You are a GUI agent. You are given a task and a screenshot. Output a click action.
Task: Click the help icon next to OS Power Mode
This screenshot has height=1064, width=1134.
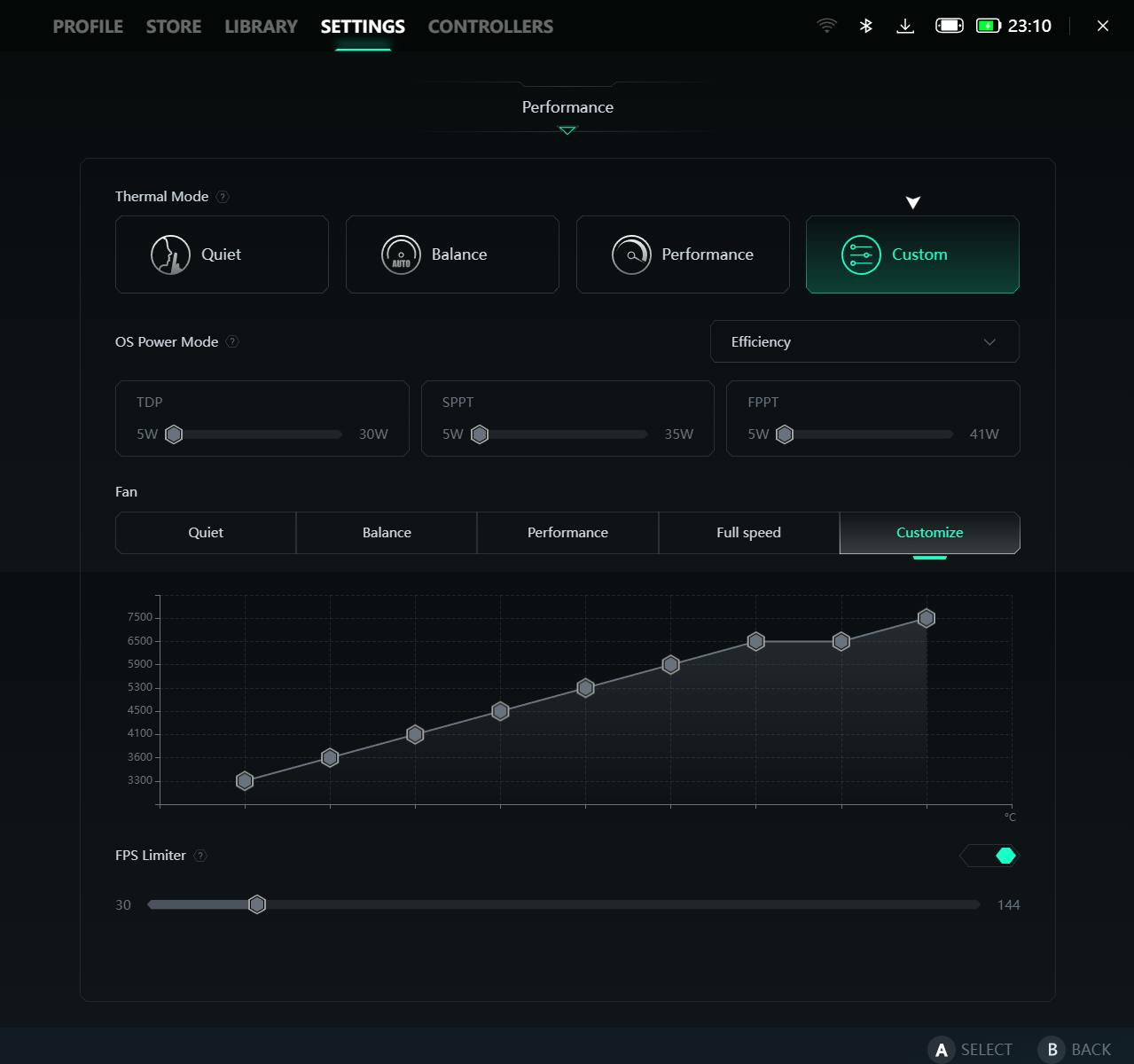coord(232,342)
